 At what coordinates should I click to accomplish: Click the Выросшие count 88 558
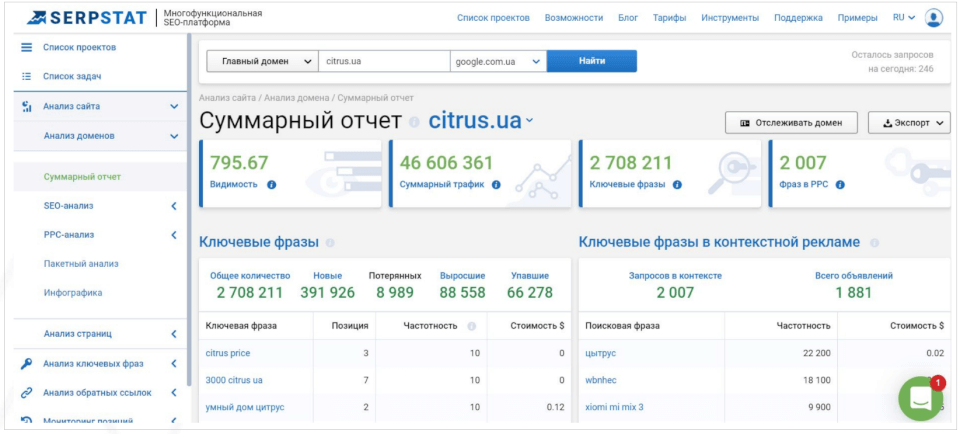pyautogui.click(x=462, y=293)
